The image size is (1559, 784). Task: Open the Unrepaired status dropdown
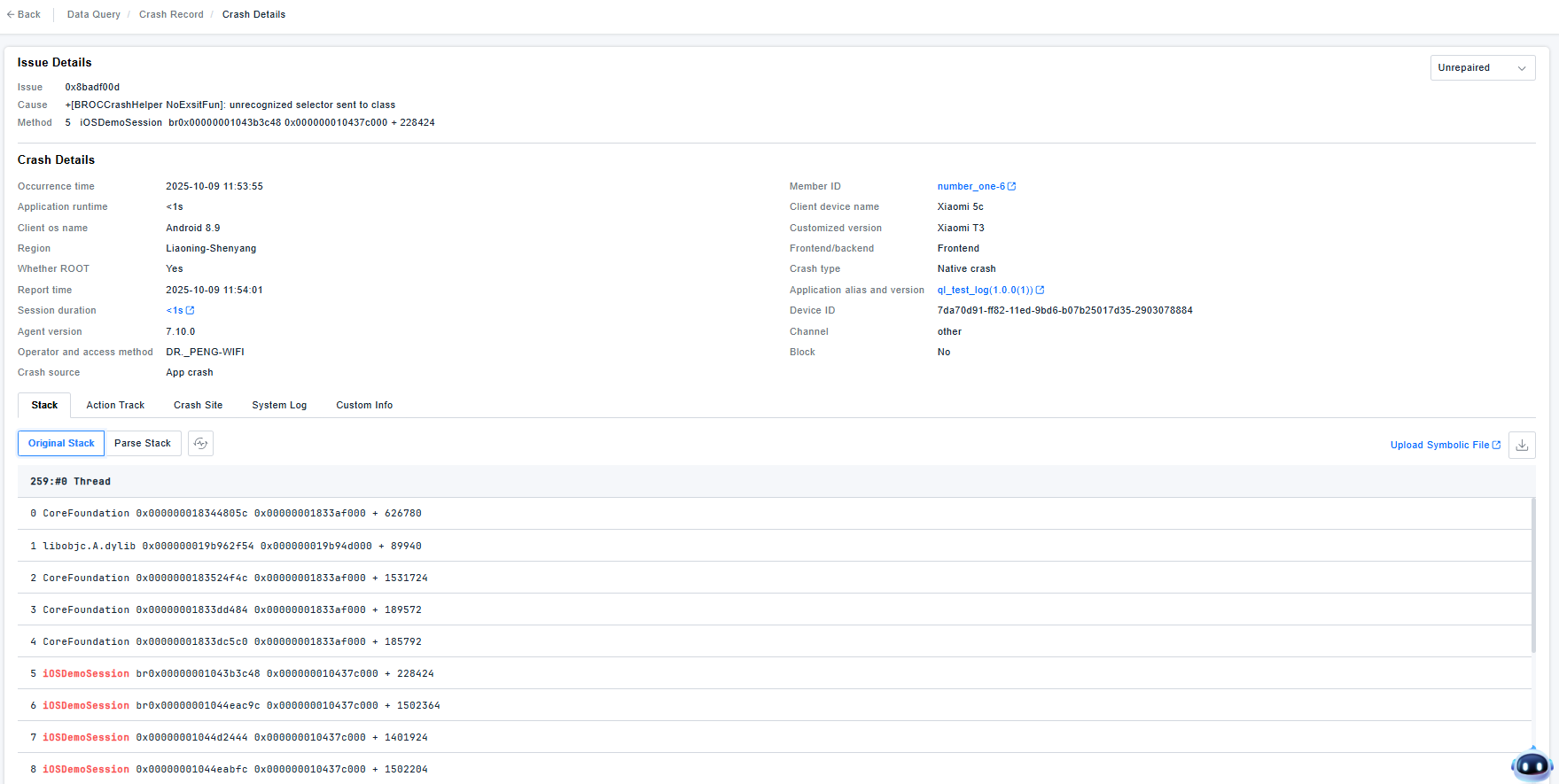click(x=1482, y=68)
